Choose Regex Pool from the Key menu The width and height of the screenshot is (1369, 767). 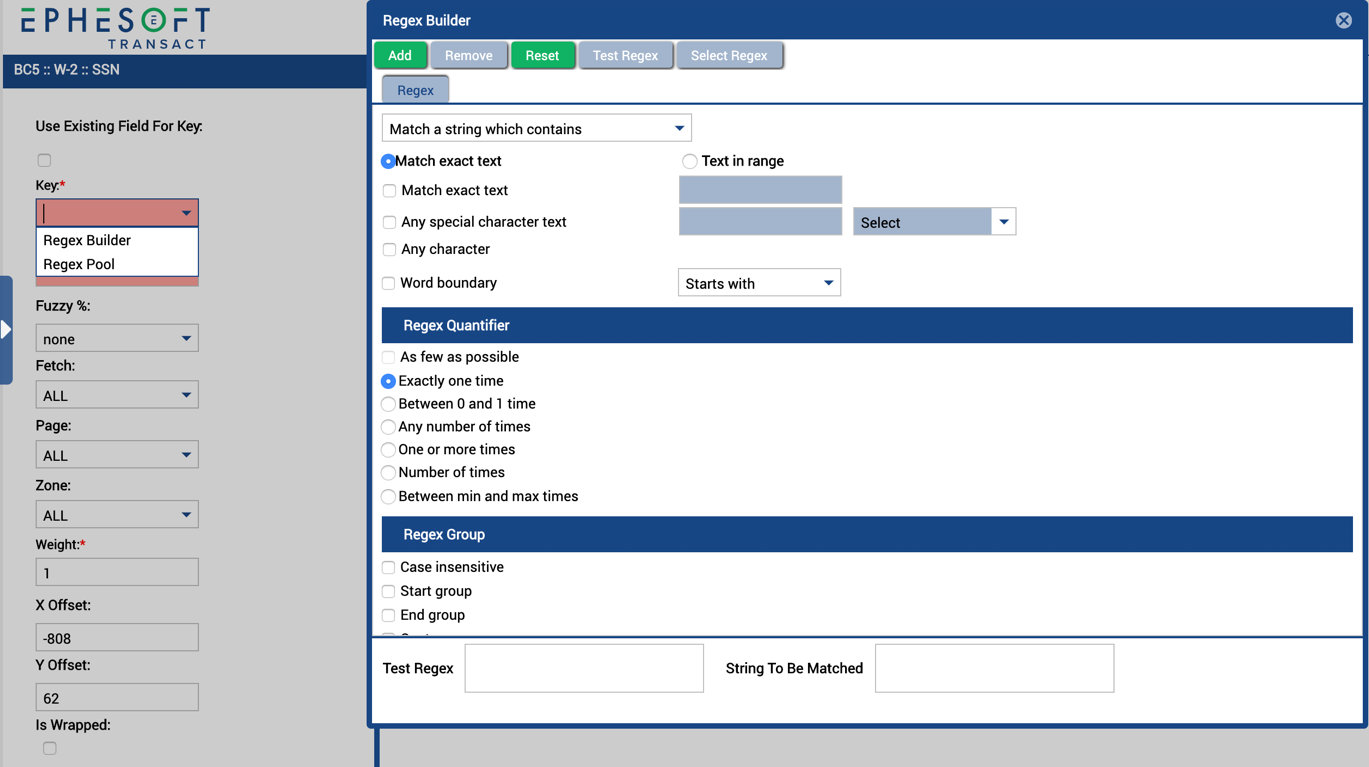117,264
